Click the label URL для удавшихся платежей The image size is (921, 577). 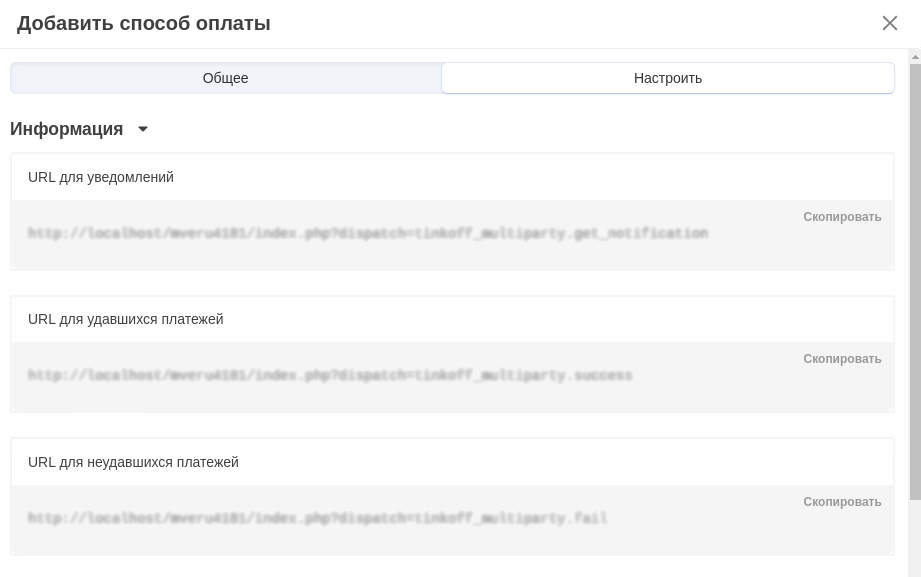click(126, 319)
